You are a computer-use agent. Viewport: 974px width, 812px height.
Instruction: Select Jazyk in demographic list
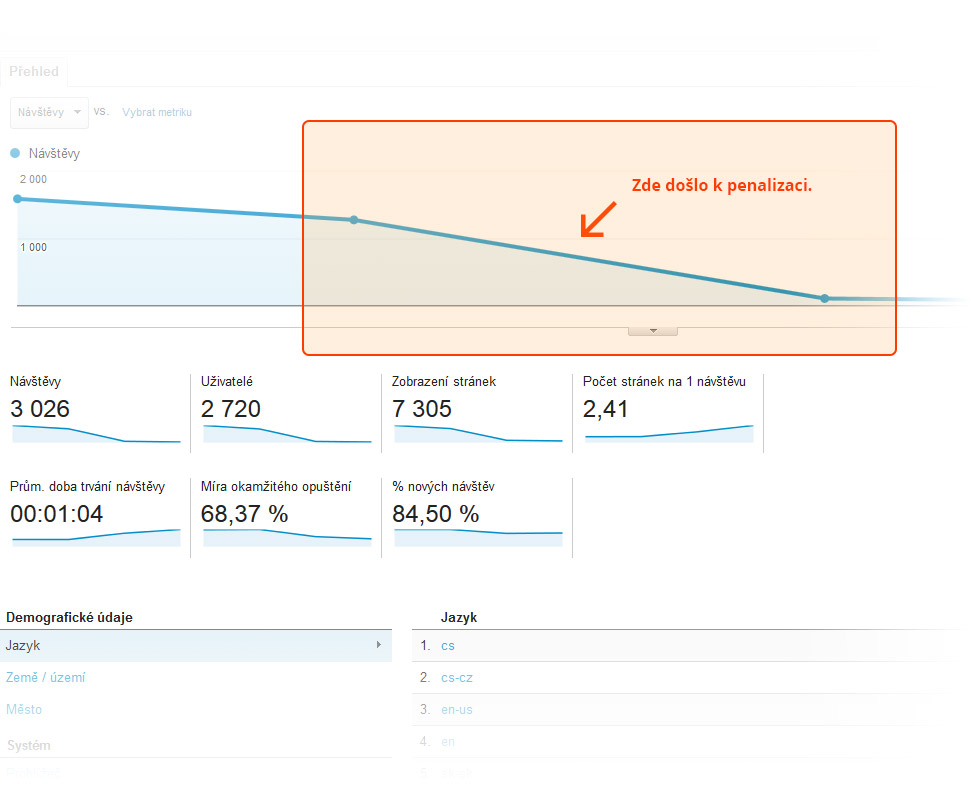(x=23, y=646)
